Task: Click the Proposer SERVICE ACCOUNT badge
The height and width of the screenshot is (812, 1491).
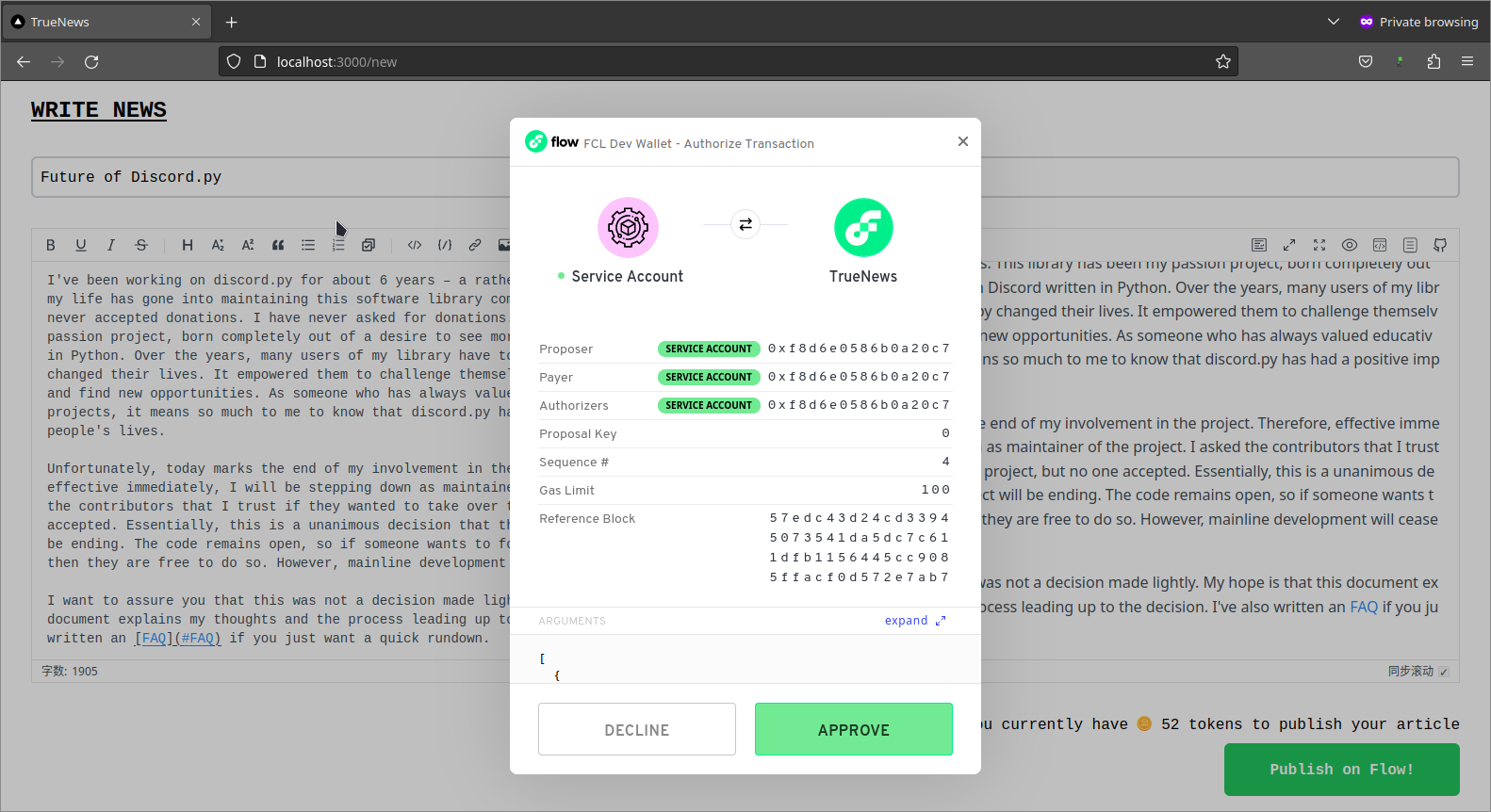Action: [x=709, y=349]
